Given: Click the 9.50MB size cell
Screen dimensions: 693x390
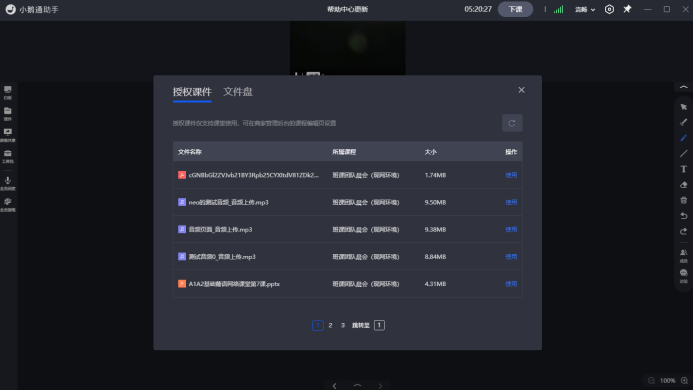Looking at the screenshot, I should (x=435, y=202).
